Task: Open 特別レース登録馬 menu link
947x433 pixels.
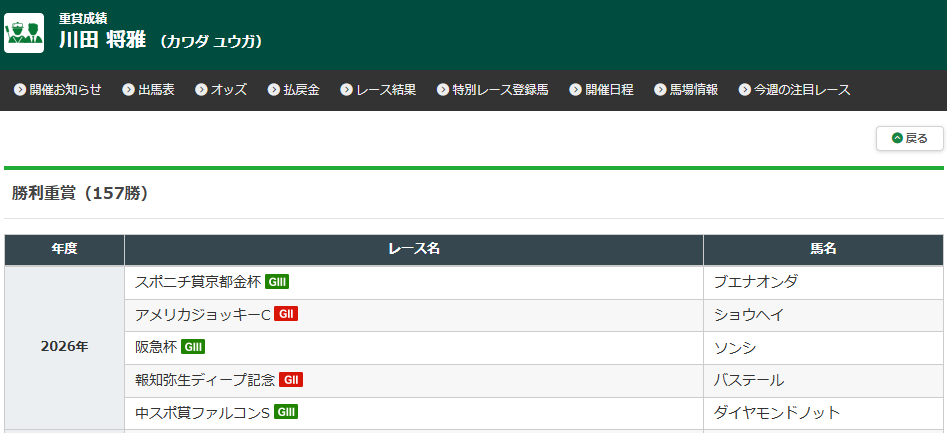Action: (x=492, y=90)
